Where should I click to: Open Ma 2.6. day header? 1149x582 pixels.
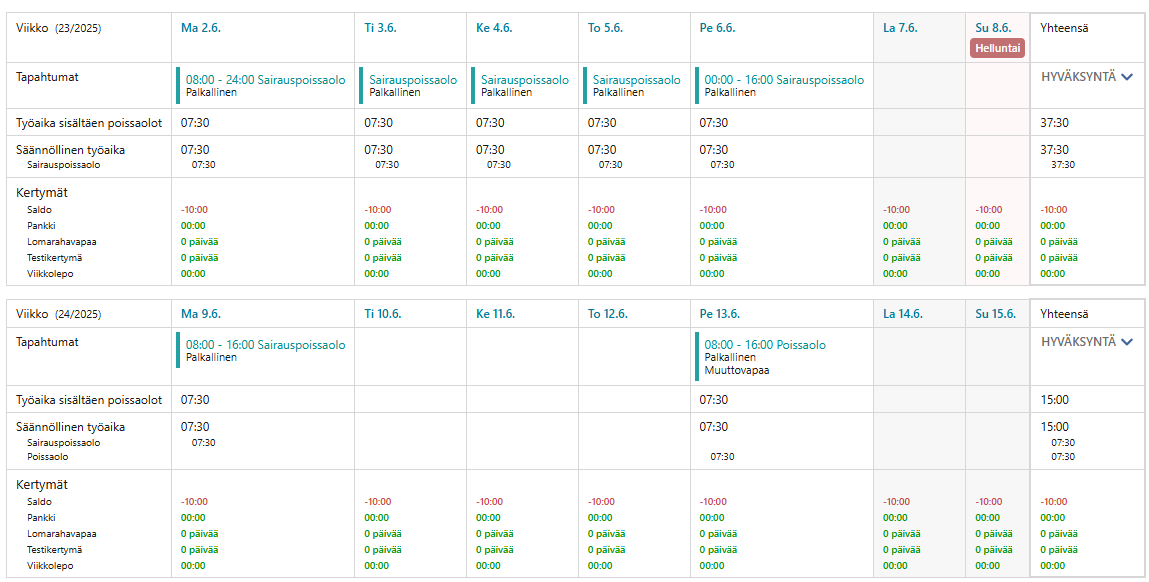click(201, 28)
